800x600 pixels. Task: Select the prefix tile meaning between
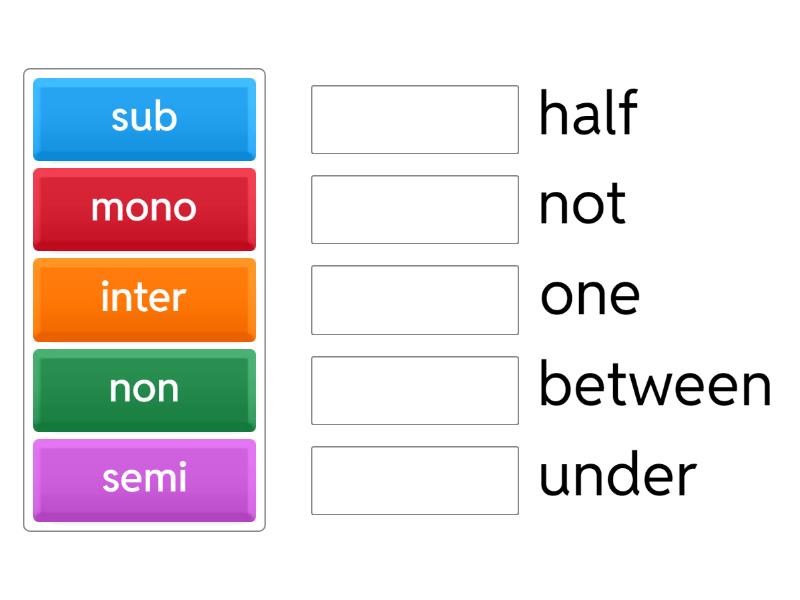(x=144, y=299)
